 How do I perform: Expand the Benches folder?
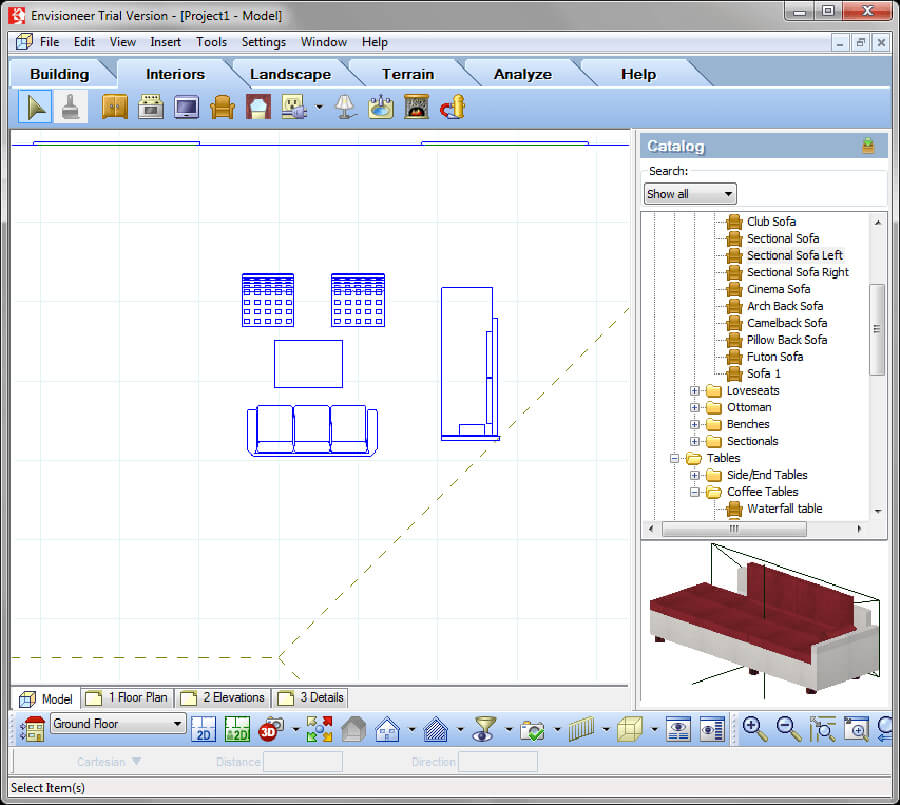pos(695,425)
